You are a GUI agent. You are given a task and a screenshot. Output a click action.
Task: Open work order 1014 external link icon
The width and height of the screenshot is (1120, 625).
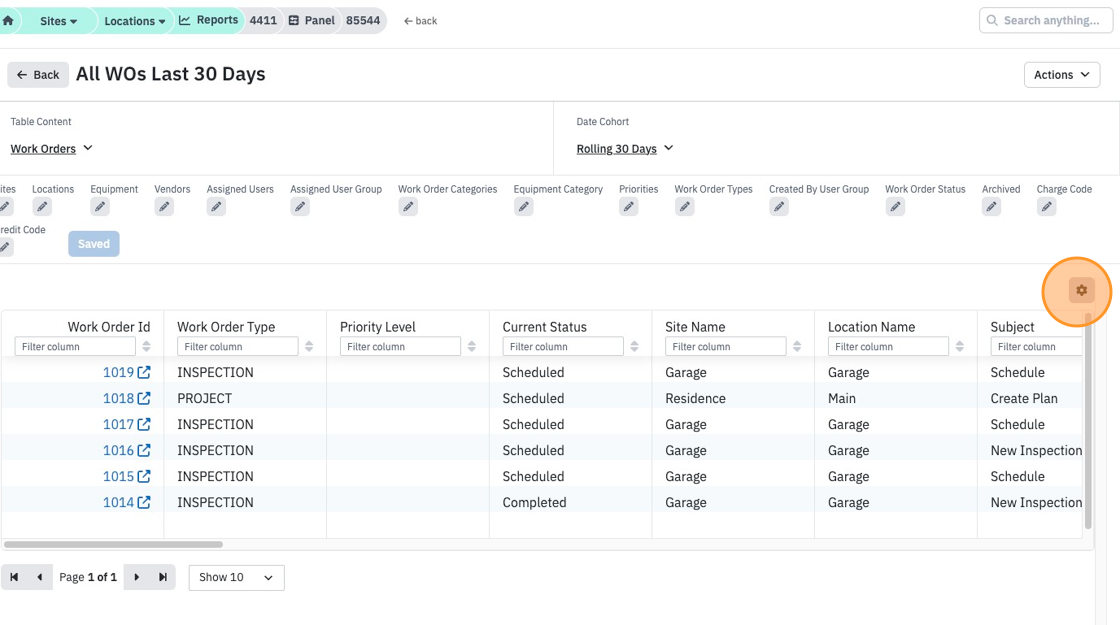144,503
